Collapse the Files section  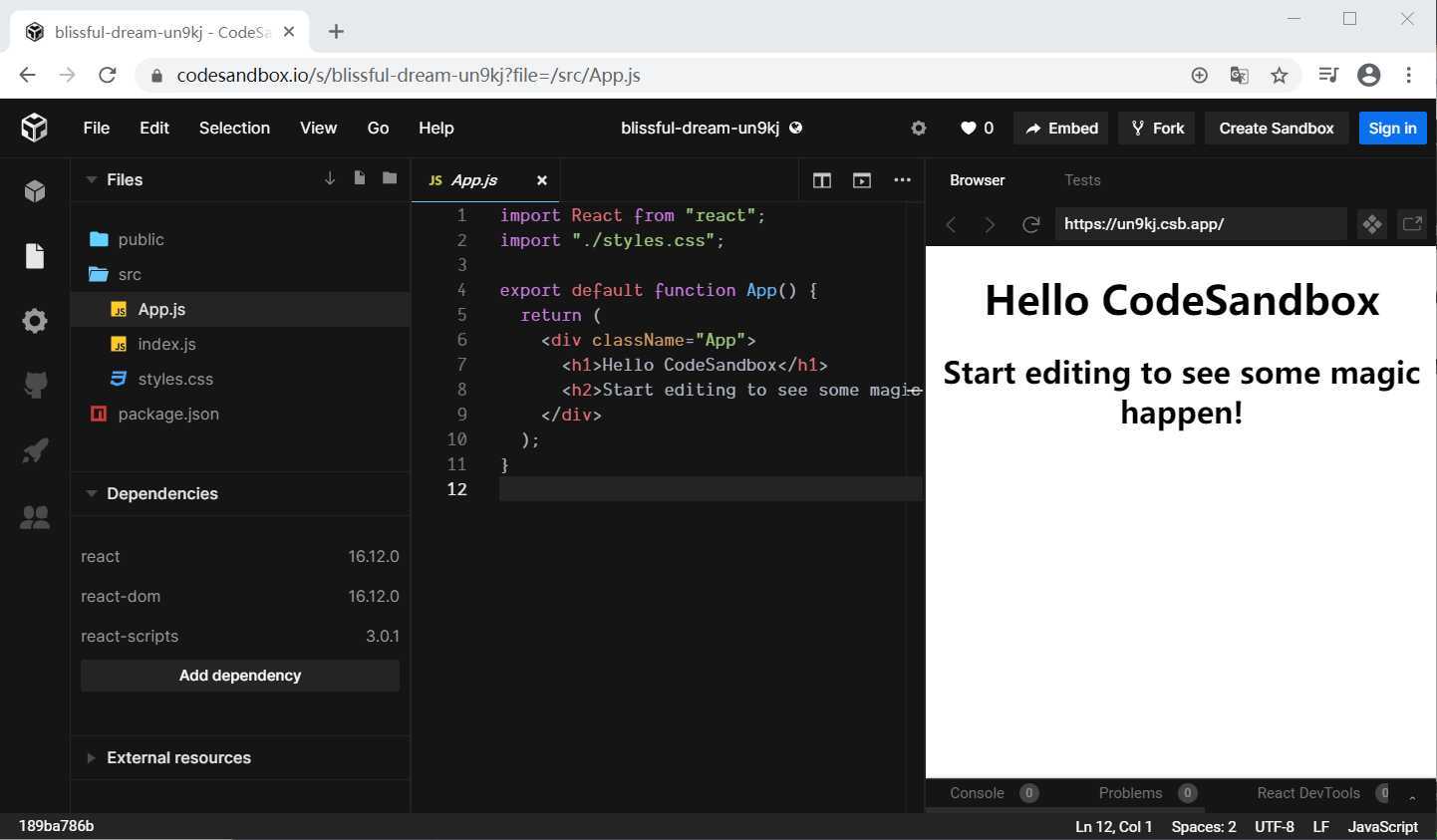pos(92,179)
